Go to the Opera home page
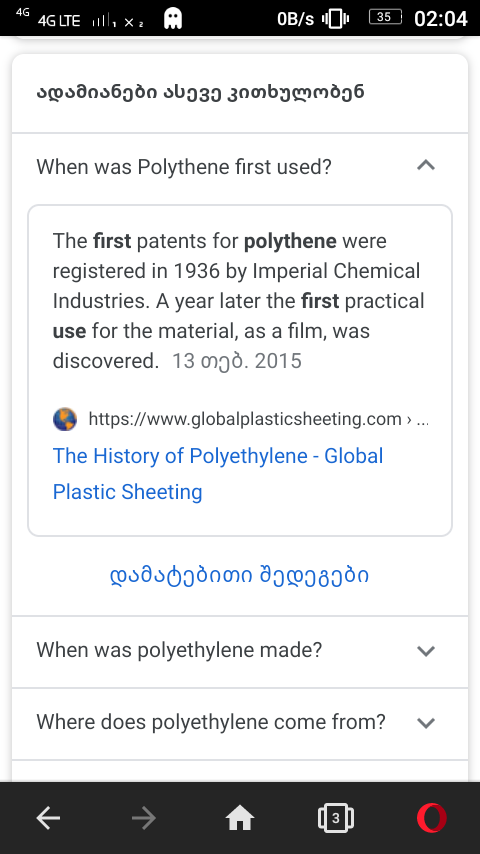Screen dimensions: 480x854 [240, 818]
